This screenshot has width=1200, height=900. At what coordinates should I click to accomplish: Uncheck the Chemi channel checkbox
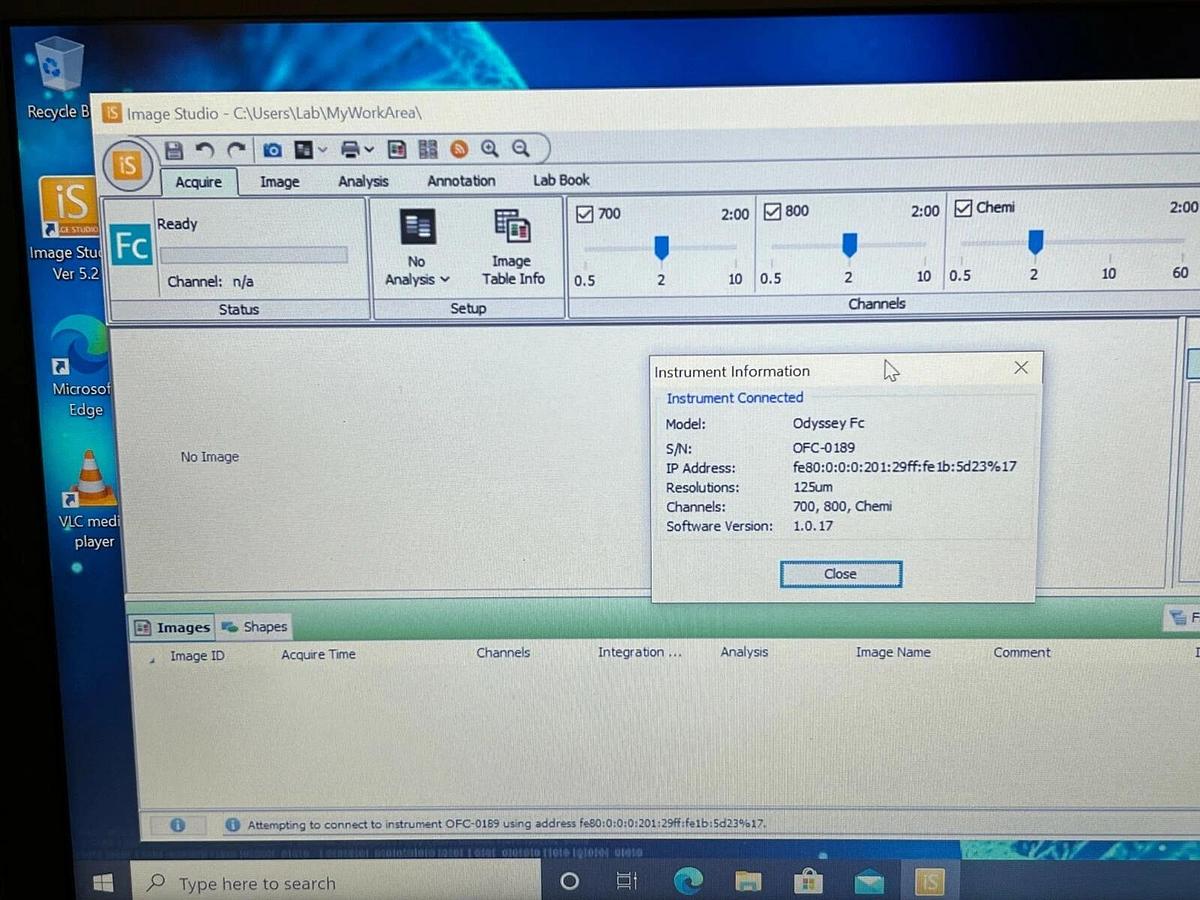(963, 208)
